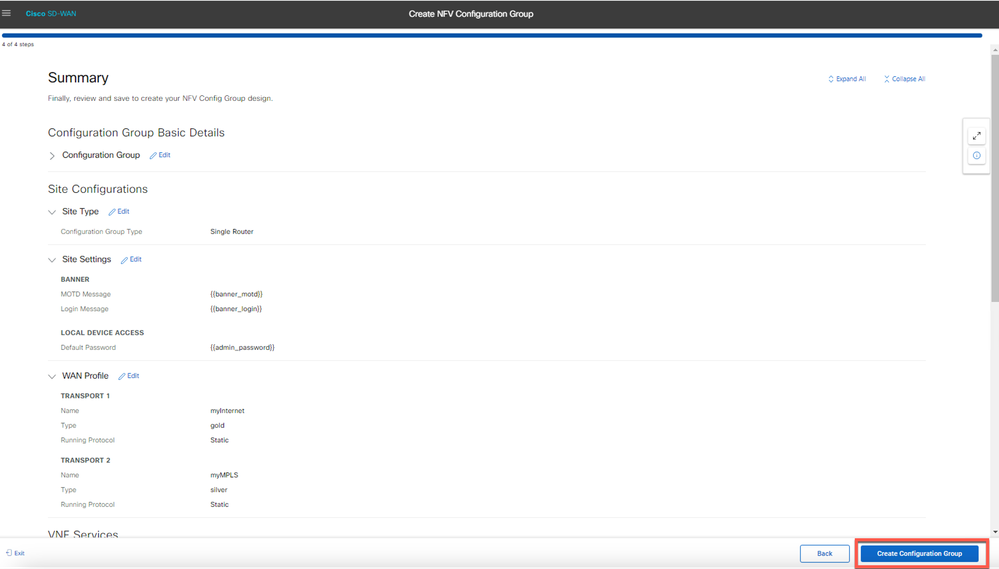Edit the Site Type

(119, 212)
